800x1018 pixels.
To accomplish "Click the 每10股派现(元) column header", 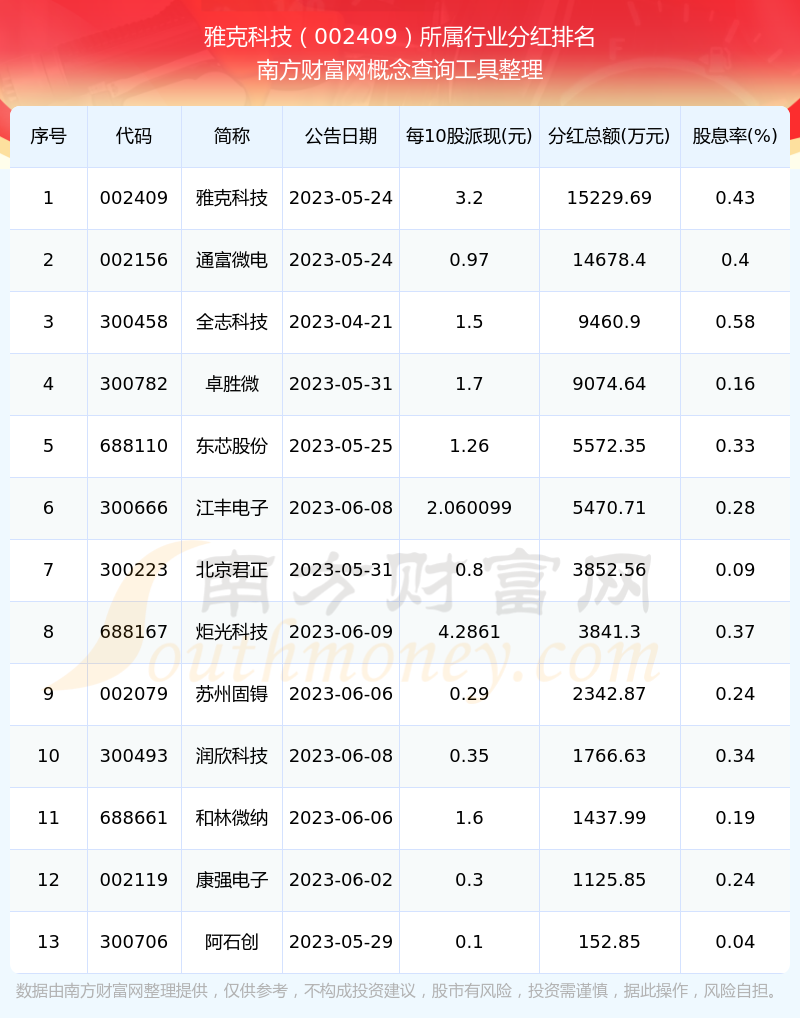I will (x=469, y=136).
